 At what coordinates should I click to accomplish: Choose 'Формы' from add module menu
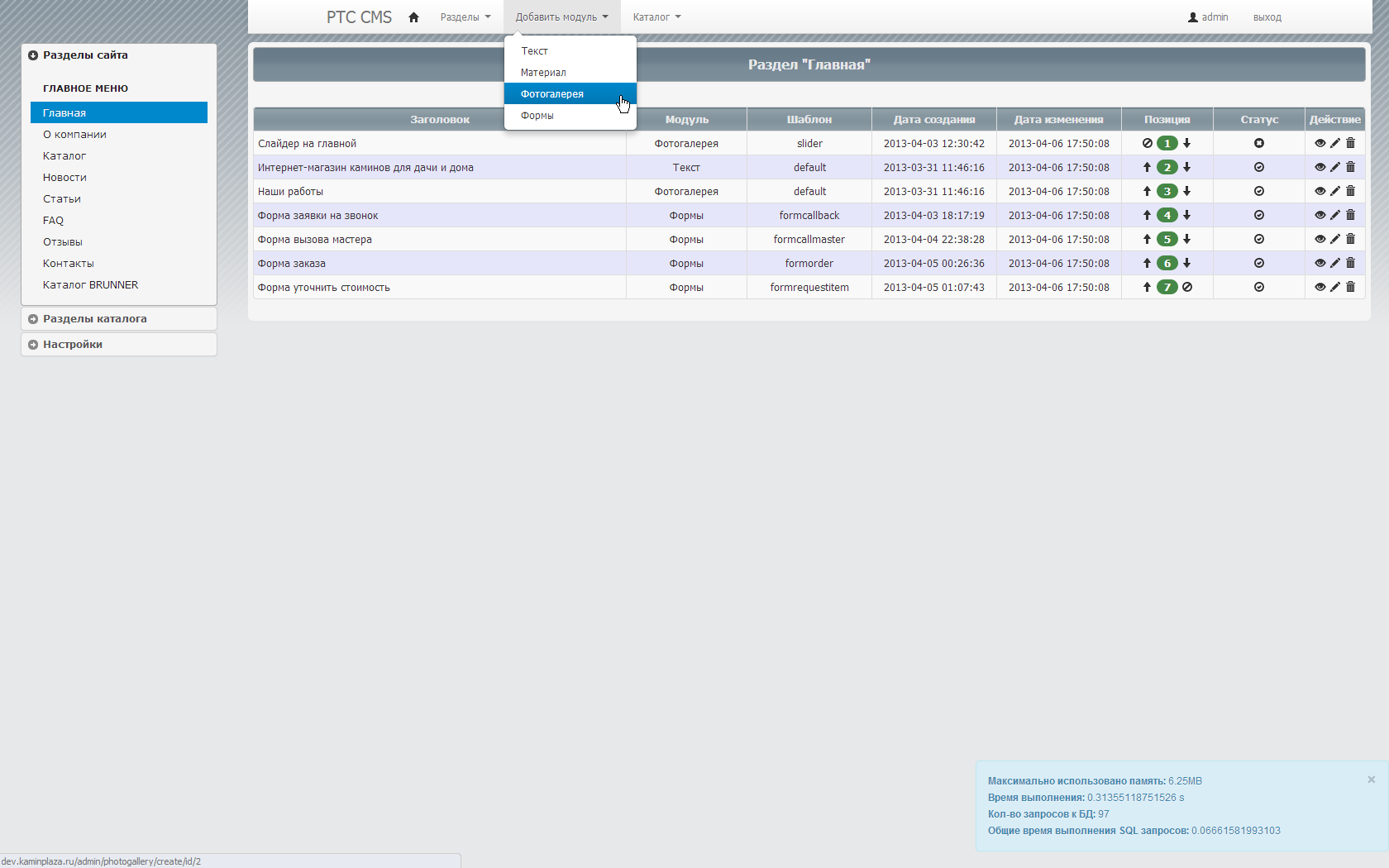click(570, 116)
